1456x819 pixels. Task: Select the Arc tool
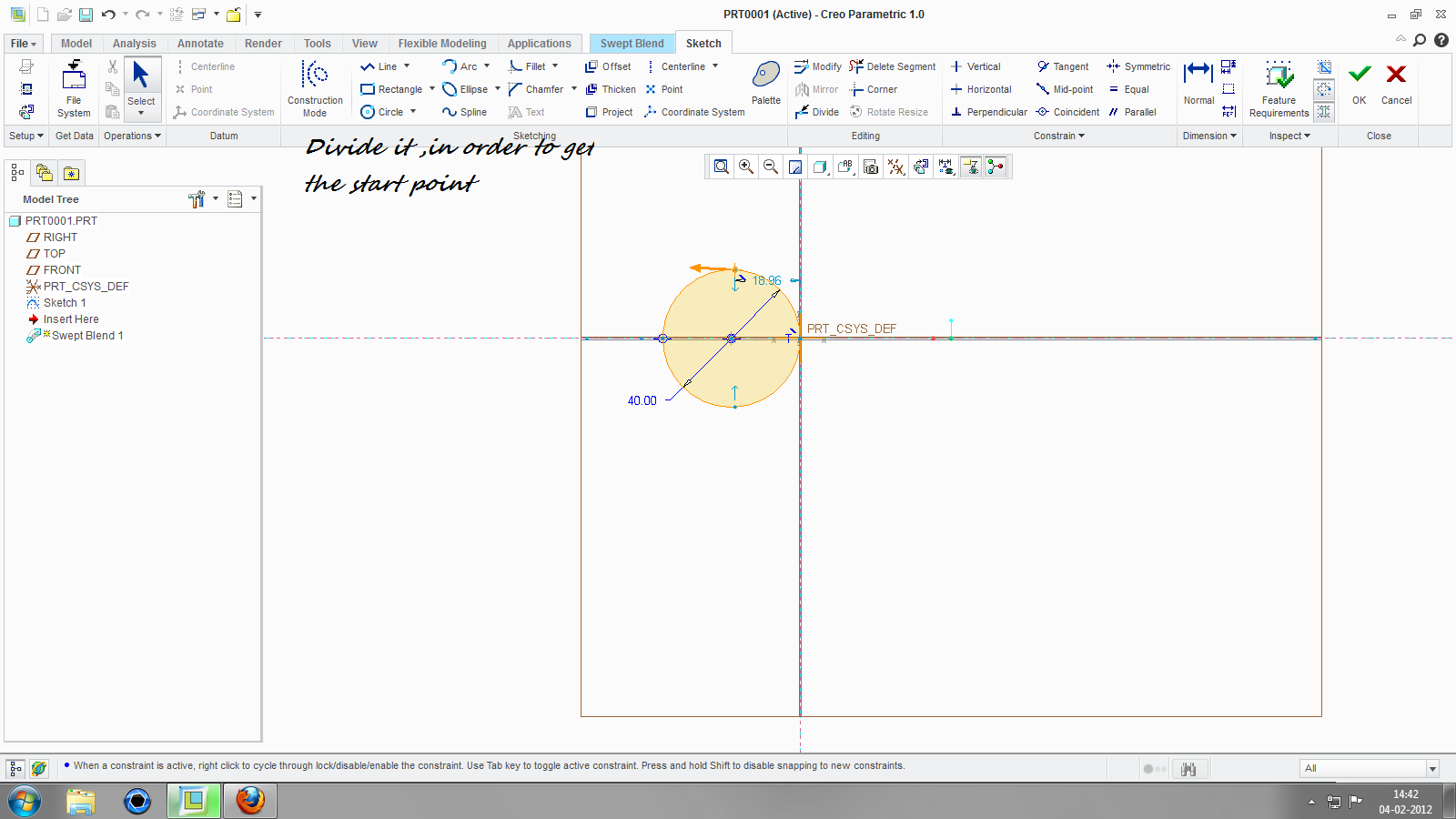point(460,66)
